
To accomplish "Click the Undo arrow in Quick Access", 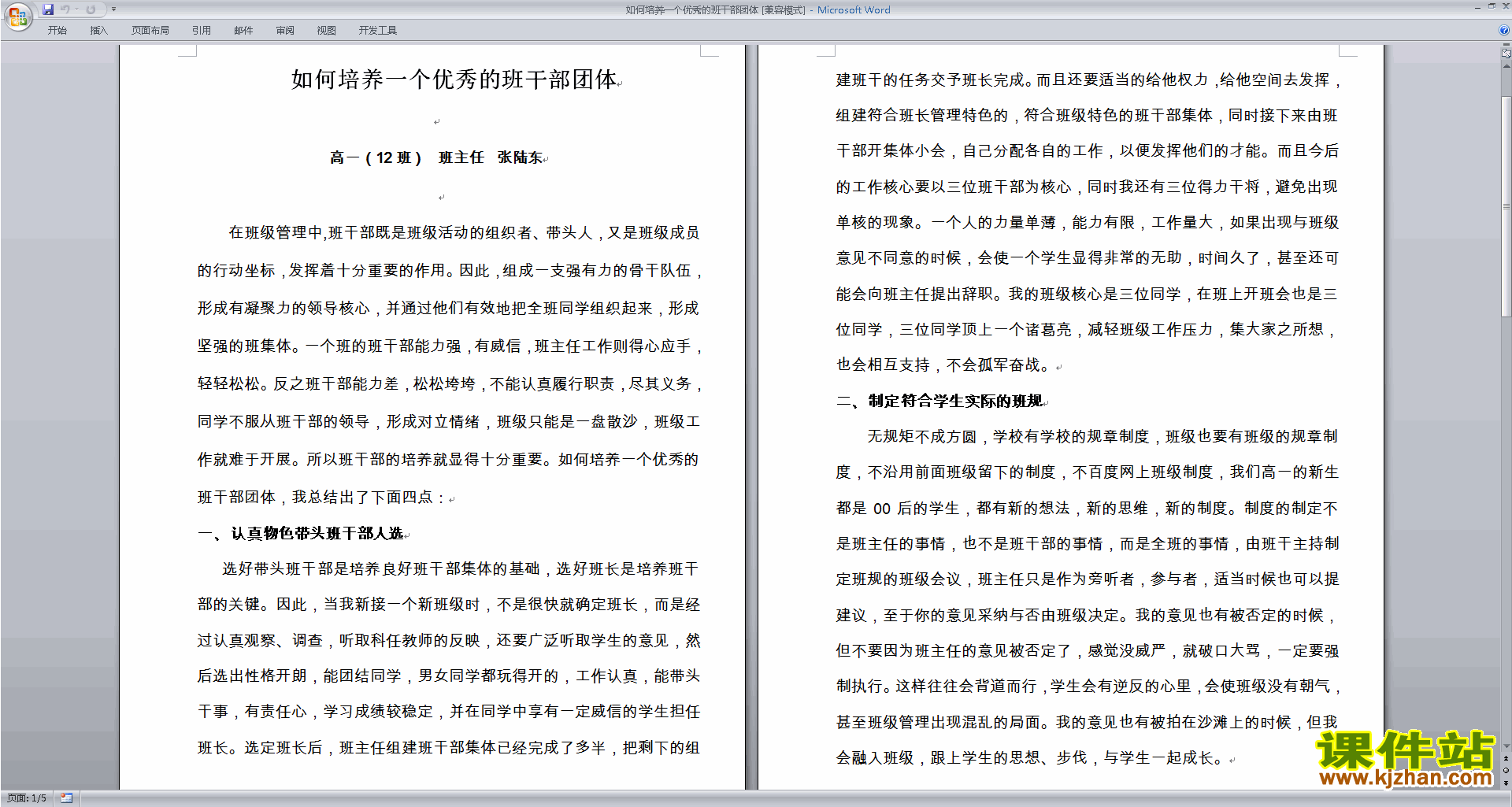I will point(65,9).
